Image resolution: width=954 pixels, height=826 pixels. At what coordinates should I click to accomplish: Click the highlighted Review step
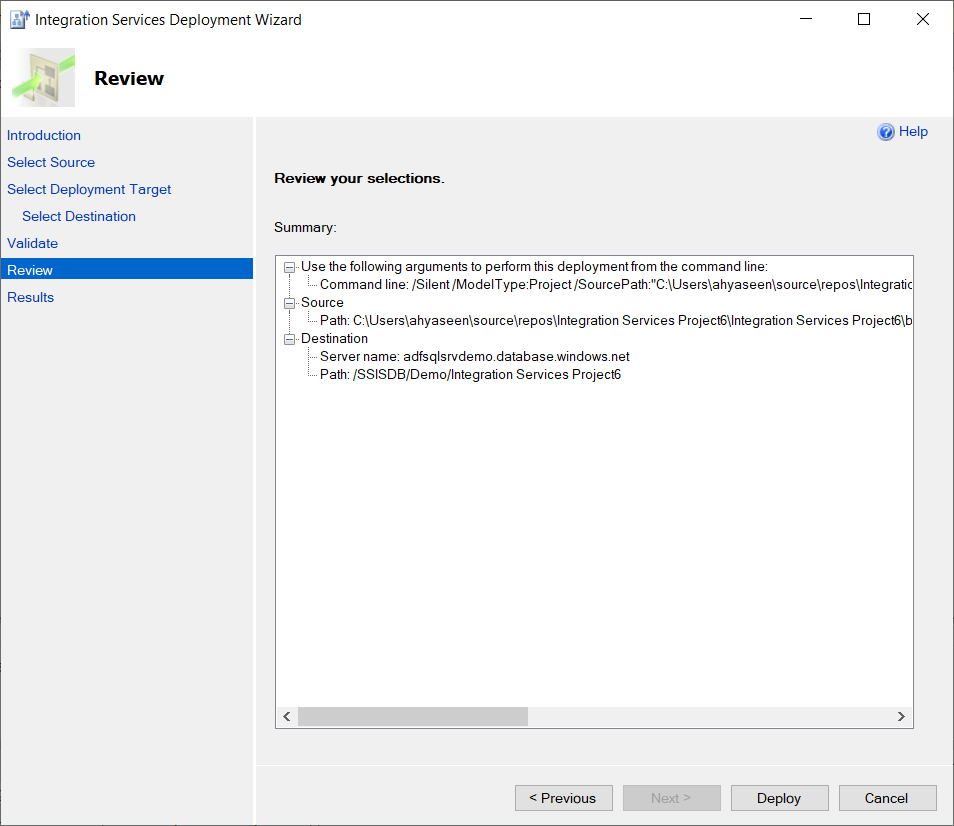(30, 269)
